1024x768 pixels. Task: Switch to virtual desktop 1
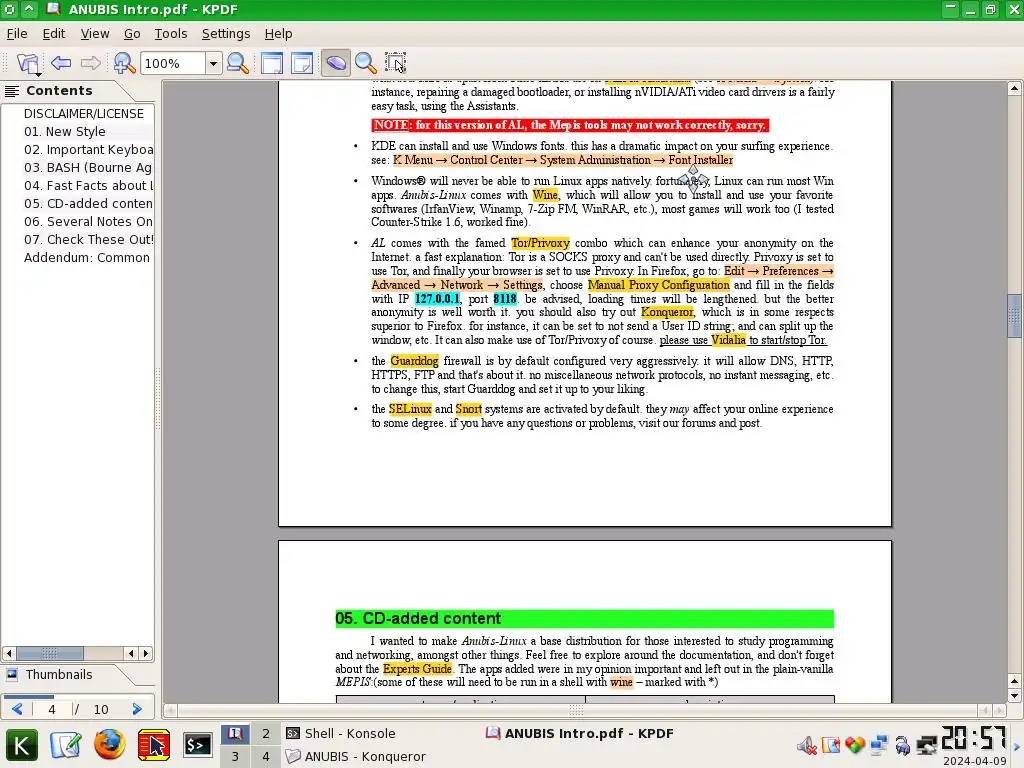tap(235, 733)
